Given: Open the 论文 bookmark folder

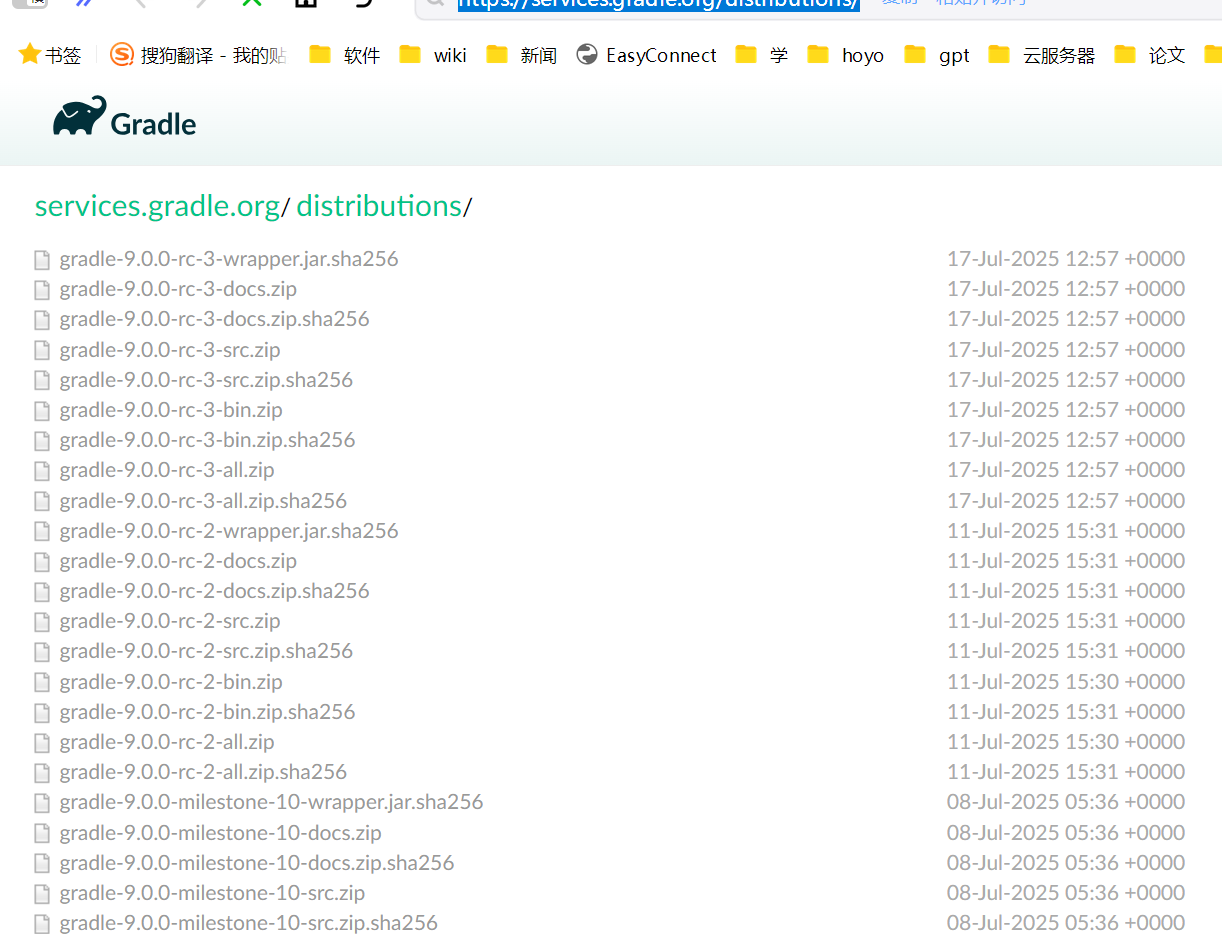Looking at the screenshot, I should (1150, 55).
